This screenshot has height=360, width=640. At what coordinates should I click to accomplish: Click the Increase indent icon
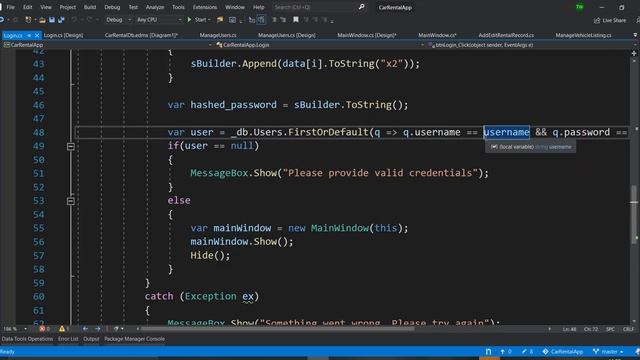pyautogui.click(x=283, y=20)
